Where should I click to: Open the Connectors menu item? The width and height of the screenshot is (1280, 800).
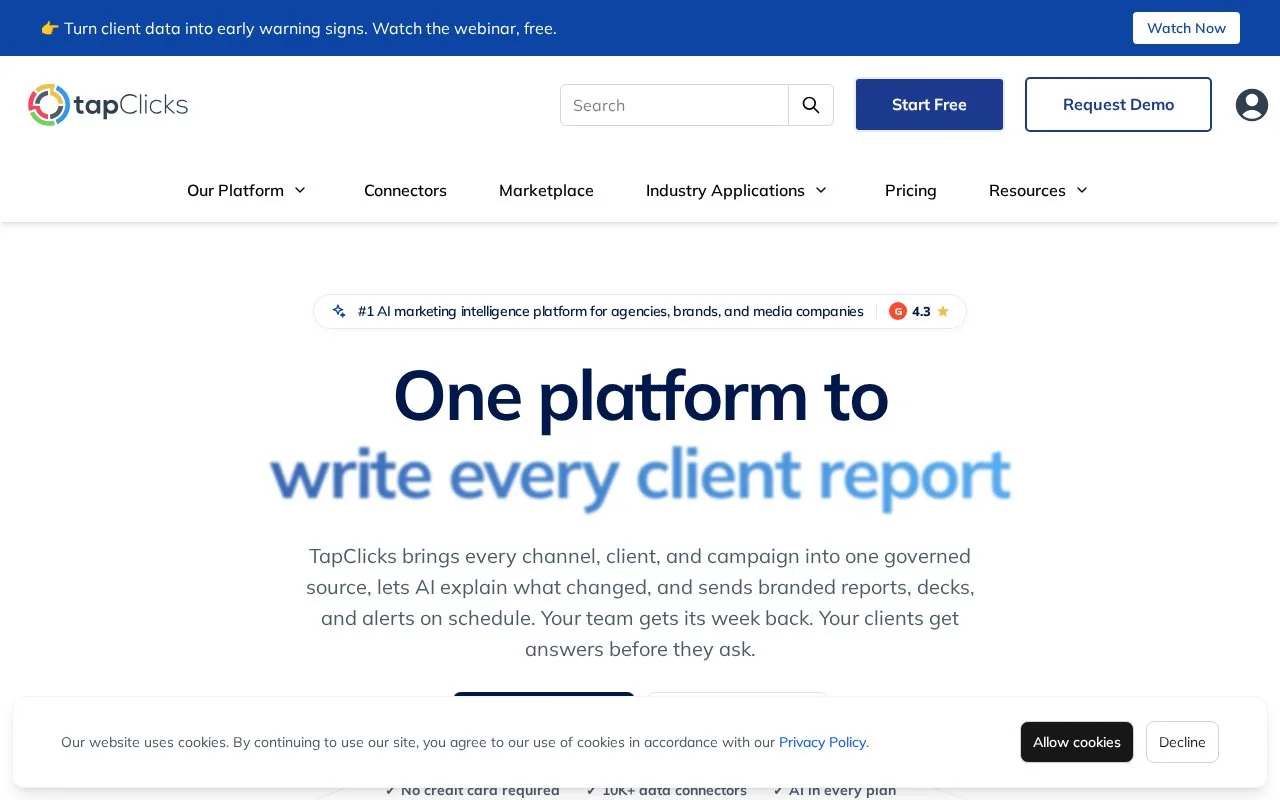(x=405, y=190)
